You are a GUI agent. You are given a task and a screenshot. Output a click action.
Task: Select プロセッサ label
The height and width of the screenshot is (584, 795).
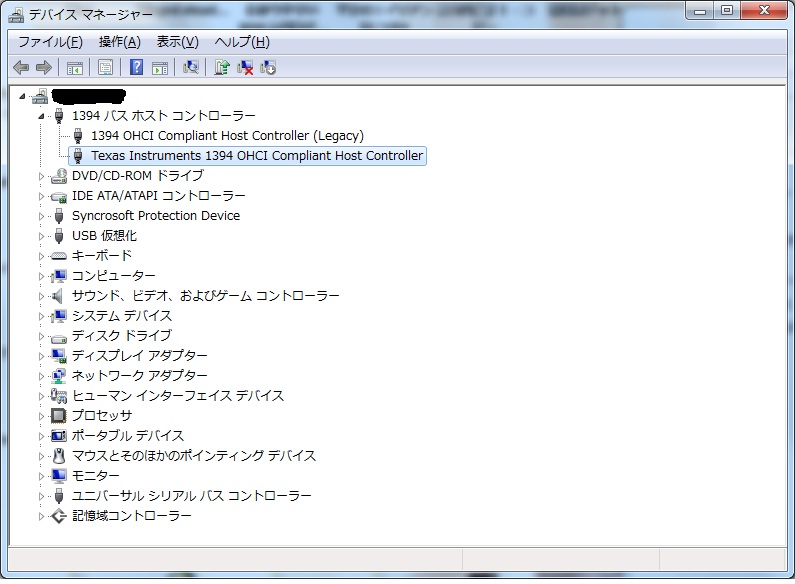[x=102, y=416]
